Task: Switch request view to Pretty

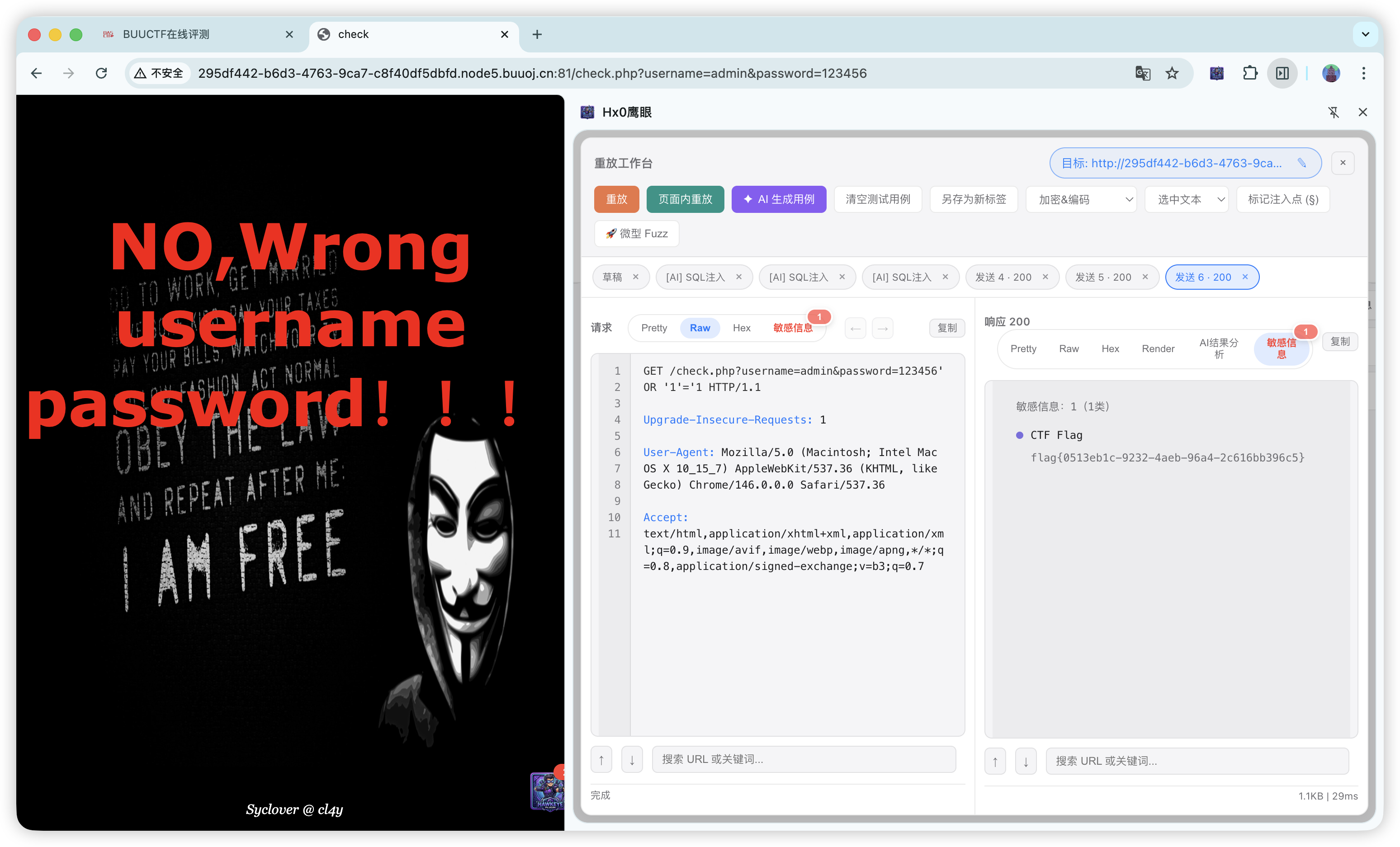Action: (654, 328)
